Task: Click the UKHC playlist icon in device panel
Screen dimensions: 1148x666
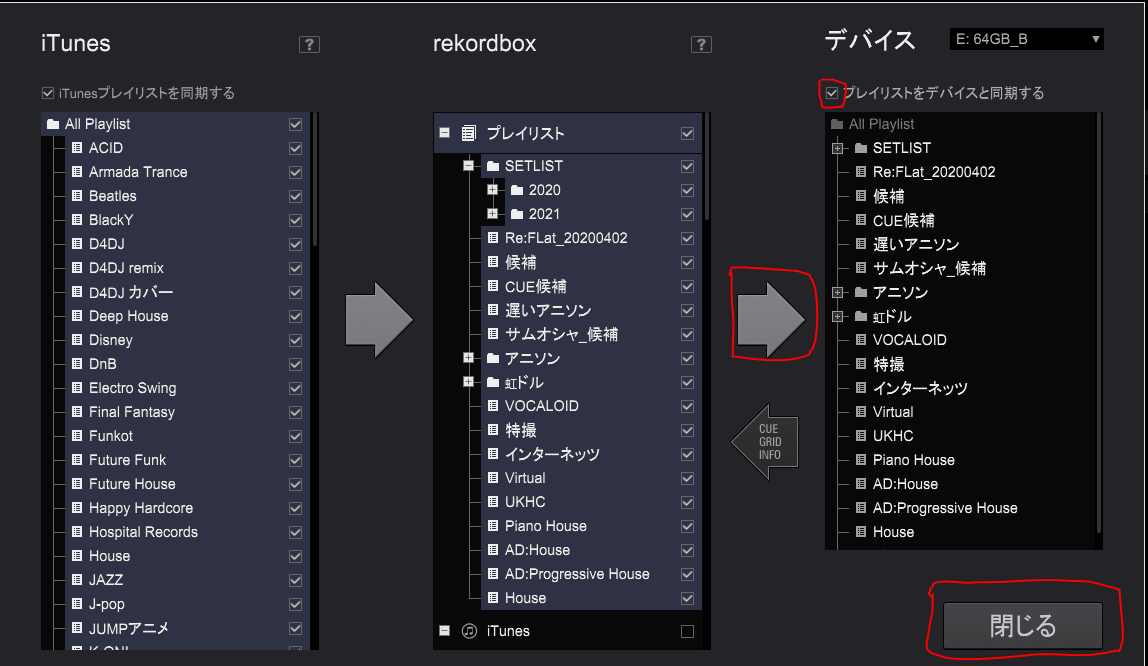Action: tap(861, 436)
